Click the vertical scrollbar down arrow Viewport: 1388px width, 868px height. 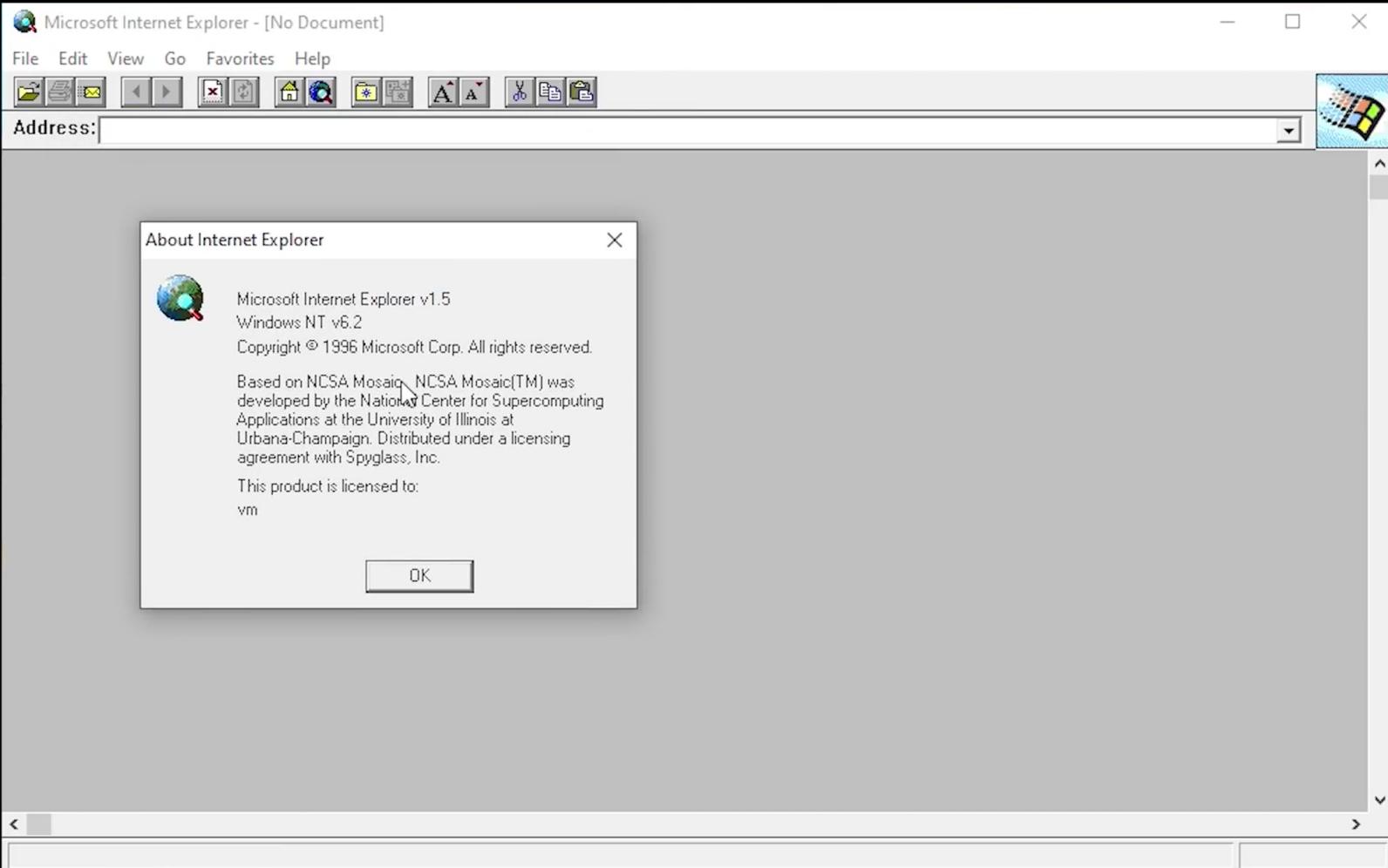(1378, 800)
